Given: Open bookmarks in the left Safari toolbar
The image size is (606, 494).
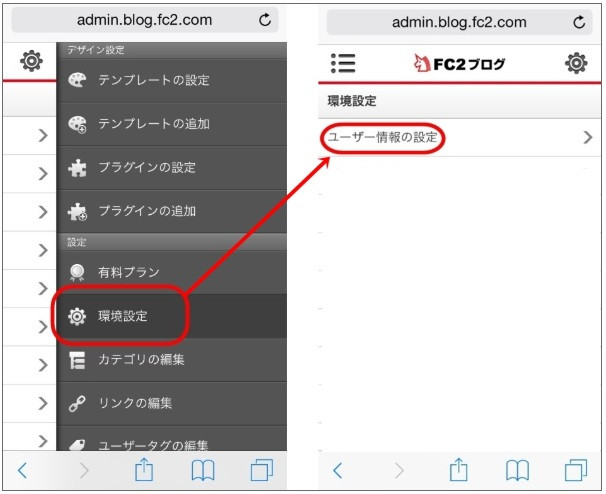Looking at the screenshot, I should point(203,470).
